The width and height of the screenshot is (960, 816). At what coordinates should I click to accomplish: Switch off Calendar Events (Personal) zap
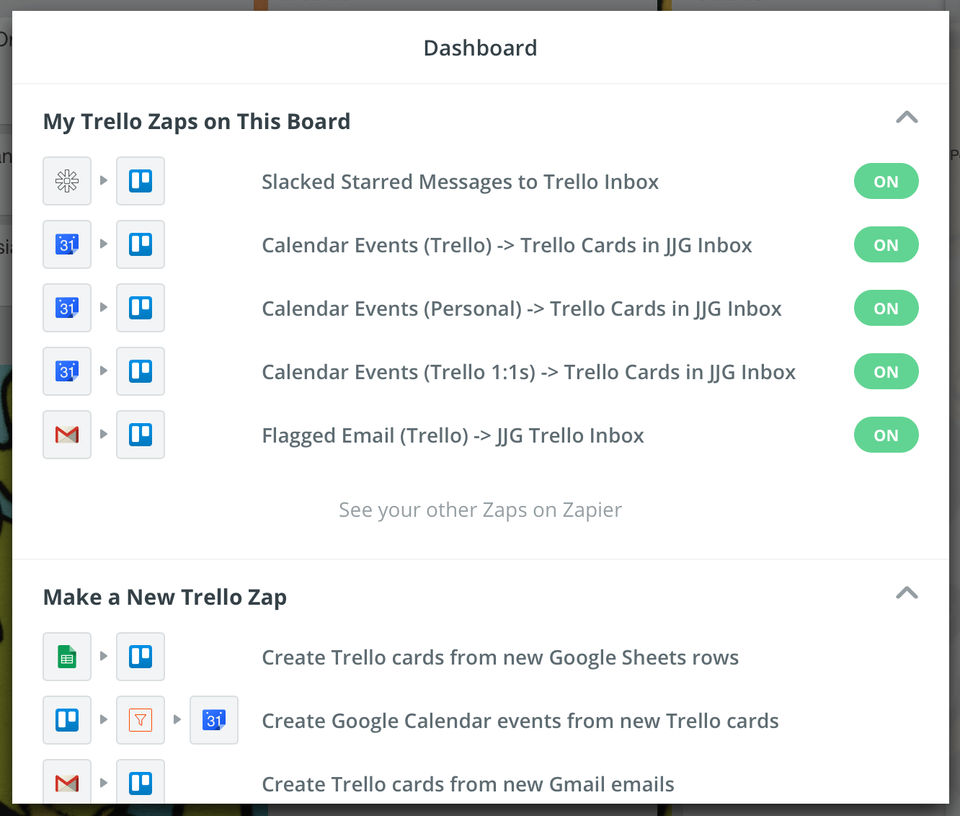point(886,308)
